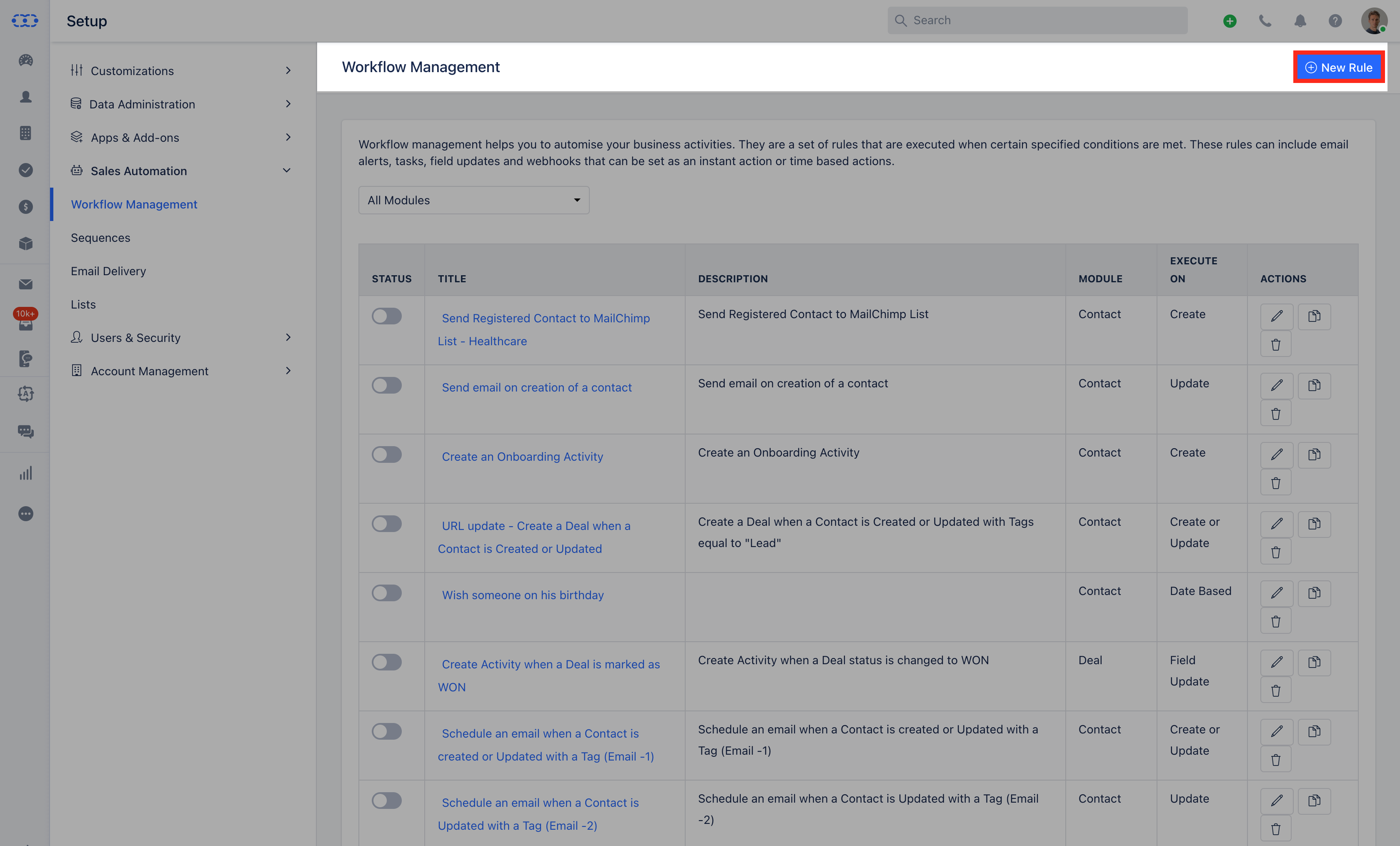The height and width of the screenshot is (846, 1400).
Task: Click the "Date Based" execute-on cell
Action: click(1201, 591)
